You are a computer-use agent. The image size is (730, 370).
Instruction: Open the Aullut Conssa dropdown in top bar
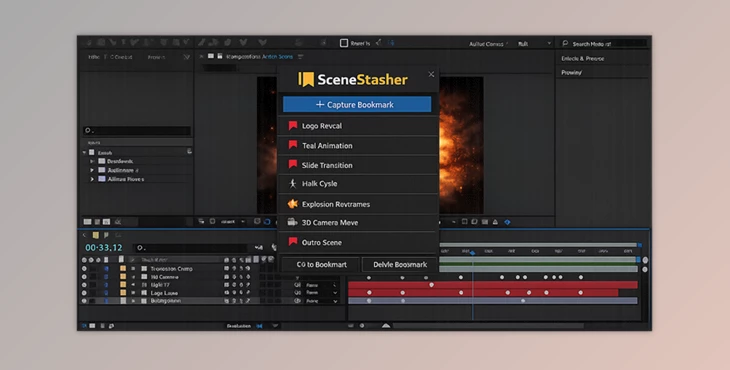click(x=488, y=44)
